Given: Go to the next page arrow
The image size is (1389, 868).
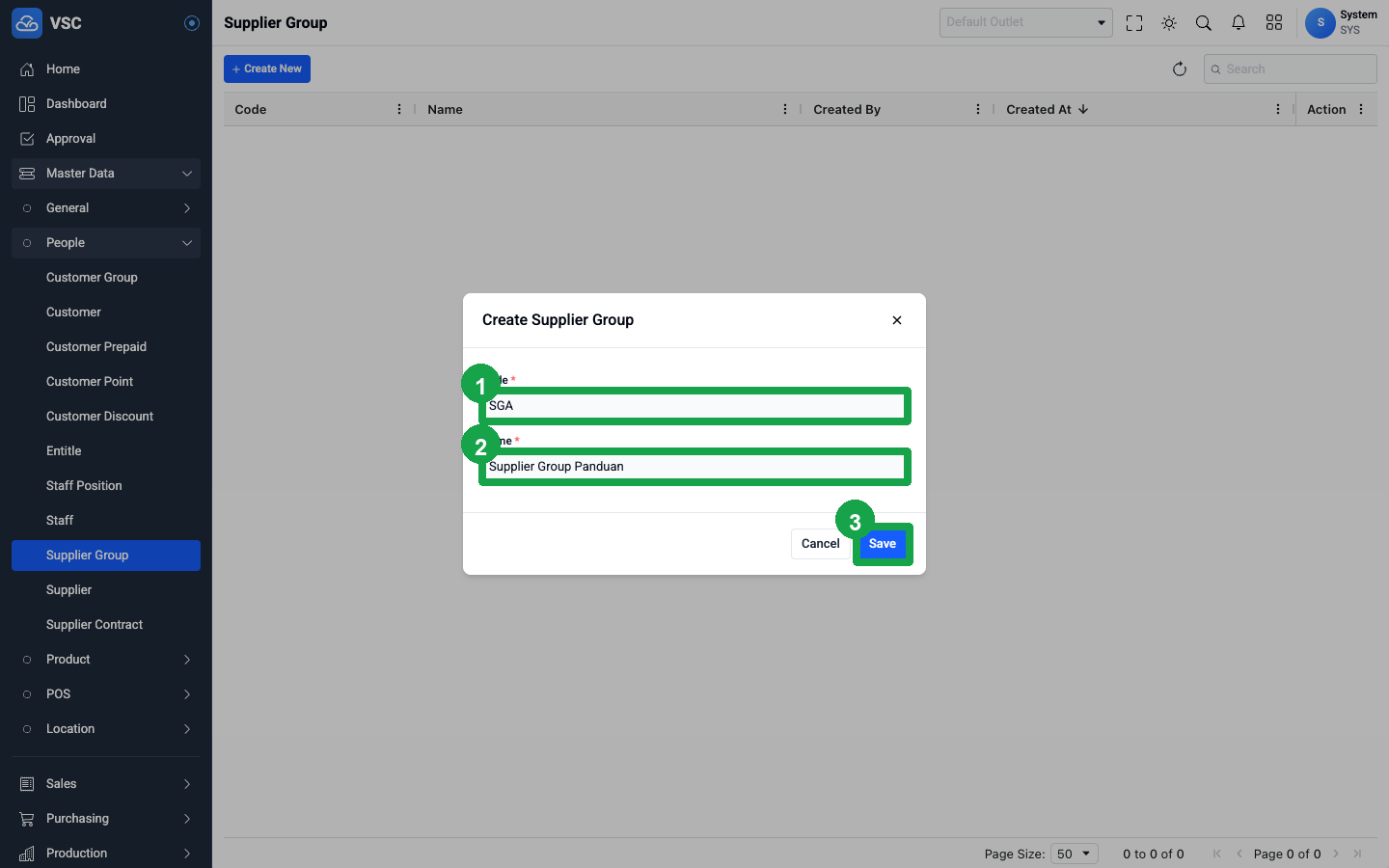Looking at the screenshot, I should pyautogui.click(x=1336, y=854).
